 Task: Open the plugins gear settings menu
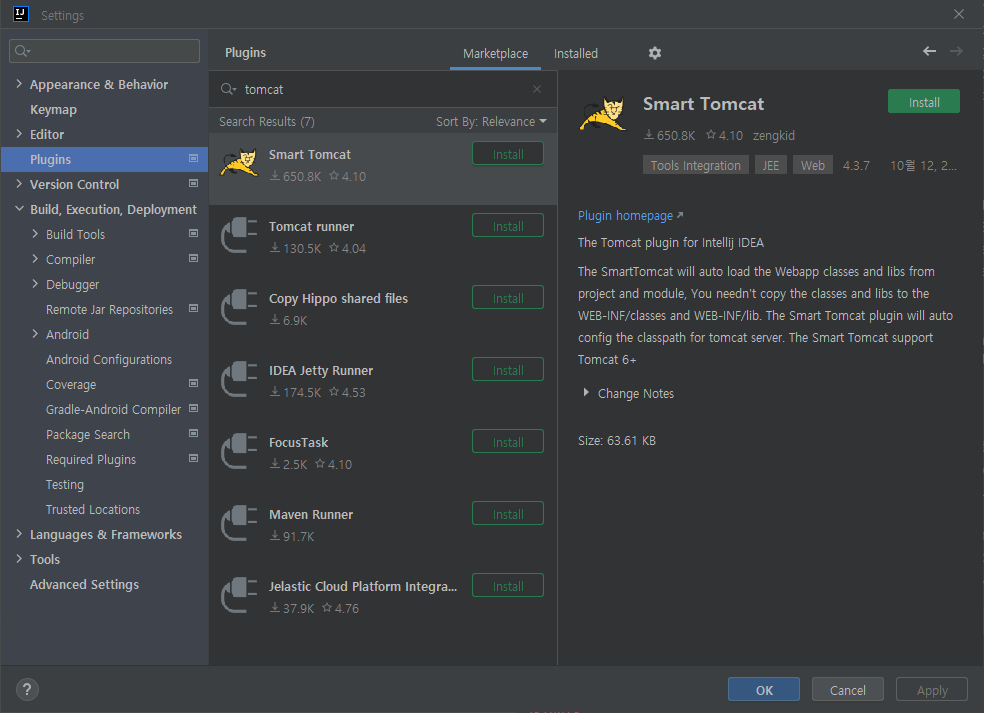(655, 53)
